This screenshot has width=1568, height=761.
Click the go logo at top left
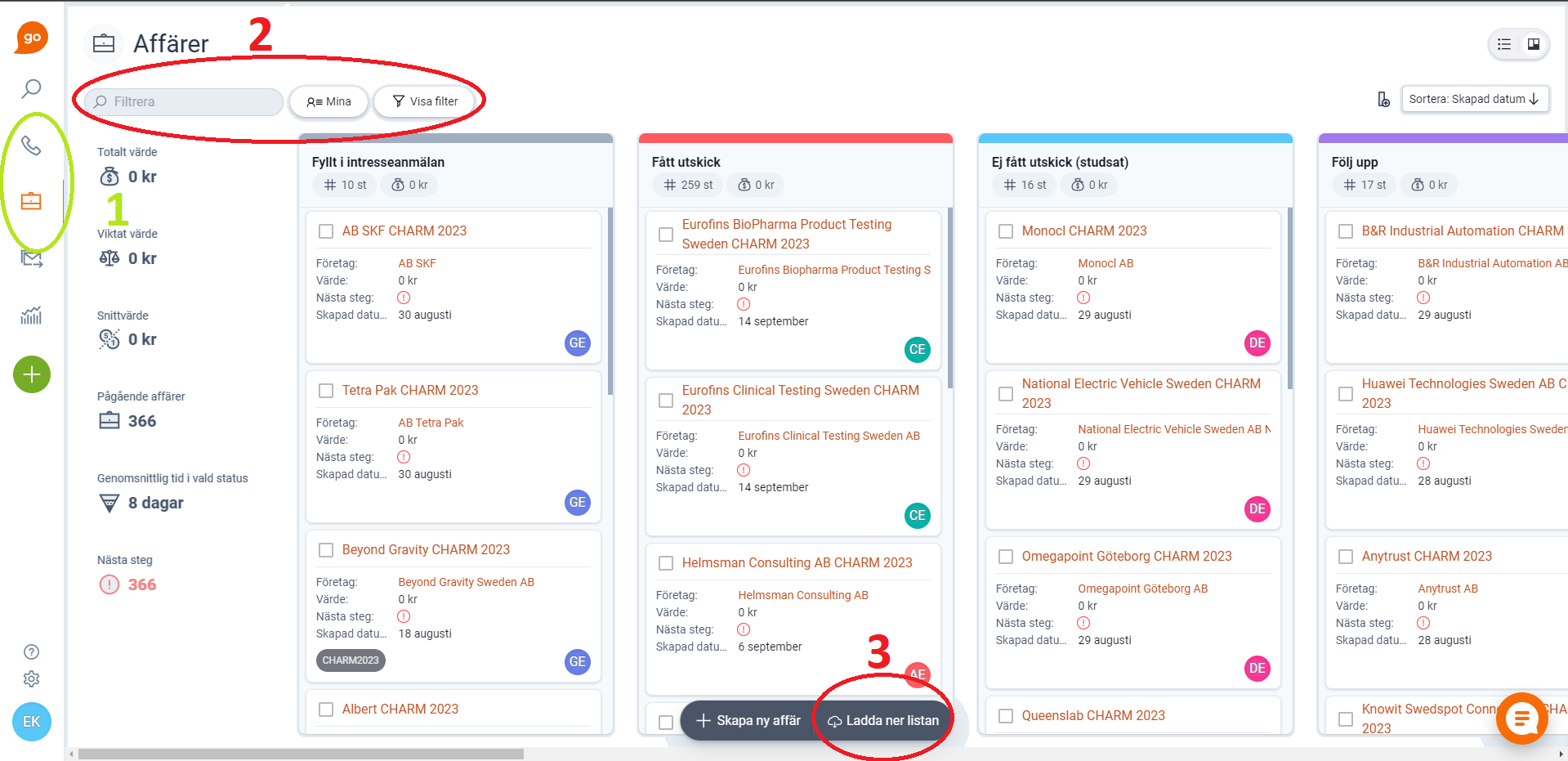(32, 38)
